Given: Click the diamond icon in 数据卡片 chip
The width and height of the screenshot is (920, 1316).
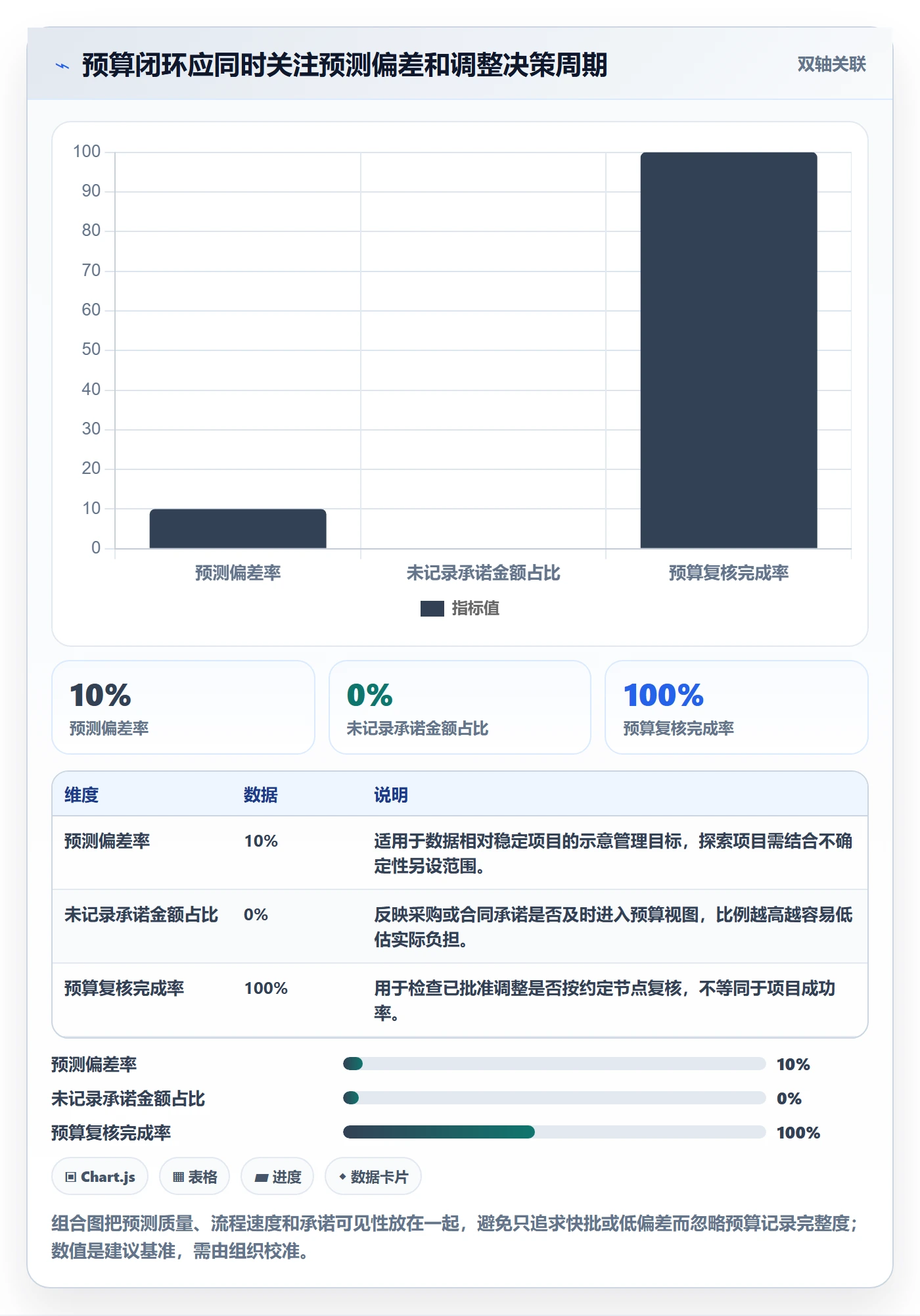Looking at the screenshot, I should click(342, 1177).
